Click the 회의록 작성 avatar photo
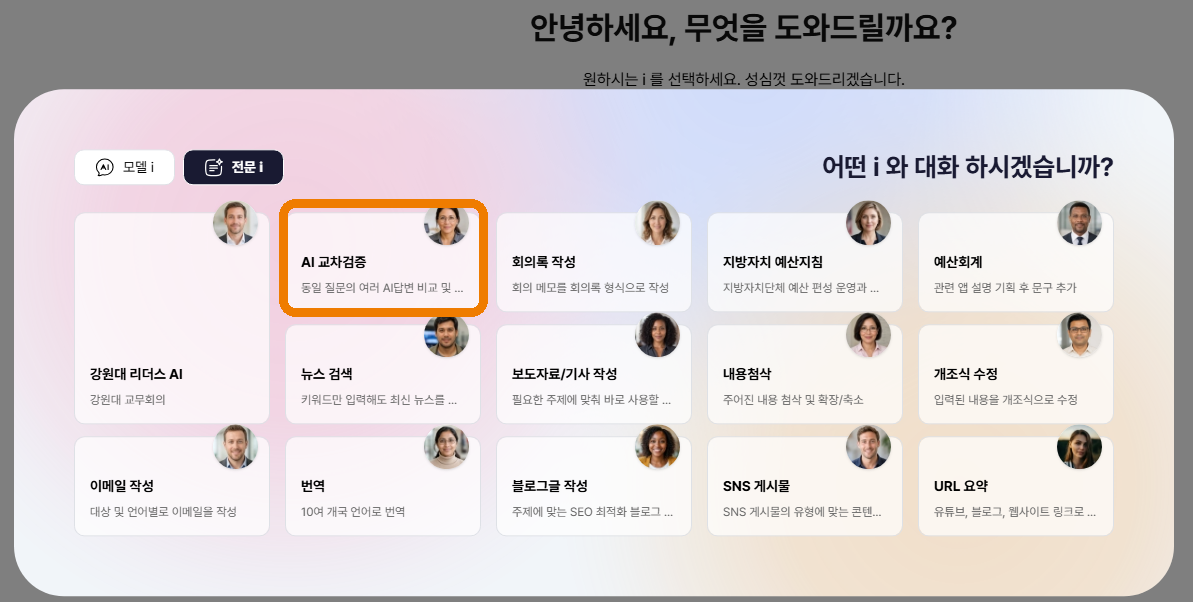Screen dimensions: 1193x602 click(x=657, y=223)
